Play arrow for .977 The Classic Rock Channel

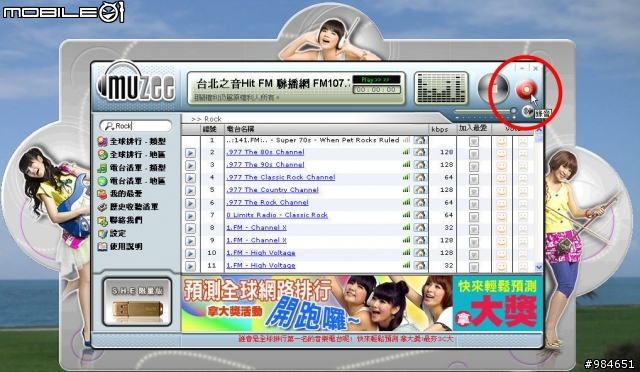[190, 178]
